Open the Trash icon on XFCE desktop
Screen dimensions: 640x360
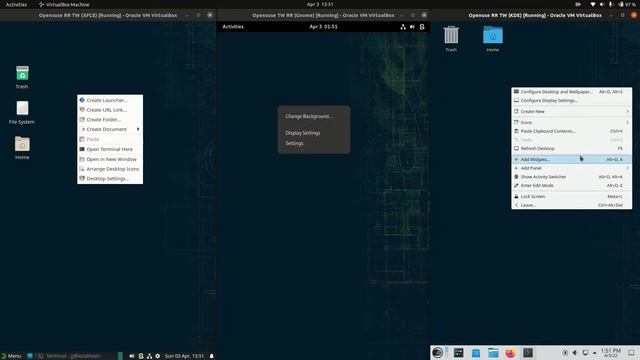(22, 73)
